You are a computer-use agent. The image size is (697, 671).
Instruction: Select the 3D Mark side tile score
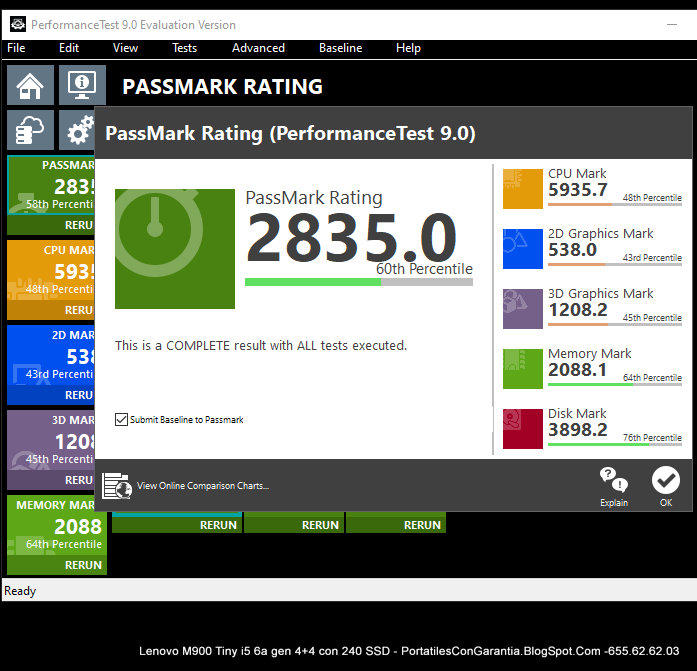[x=74, y=441]
